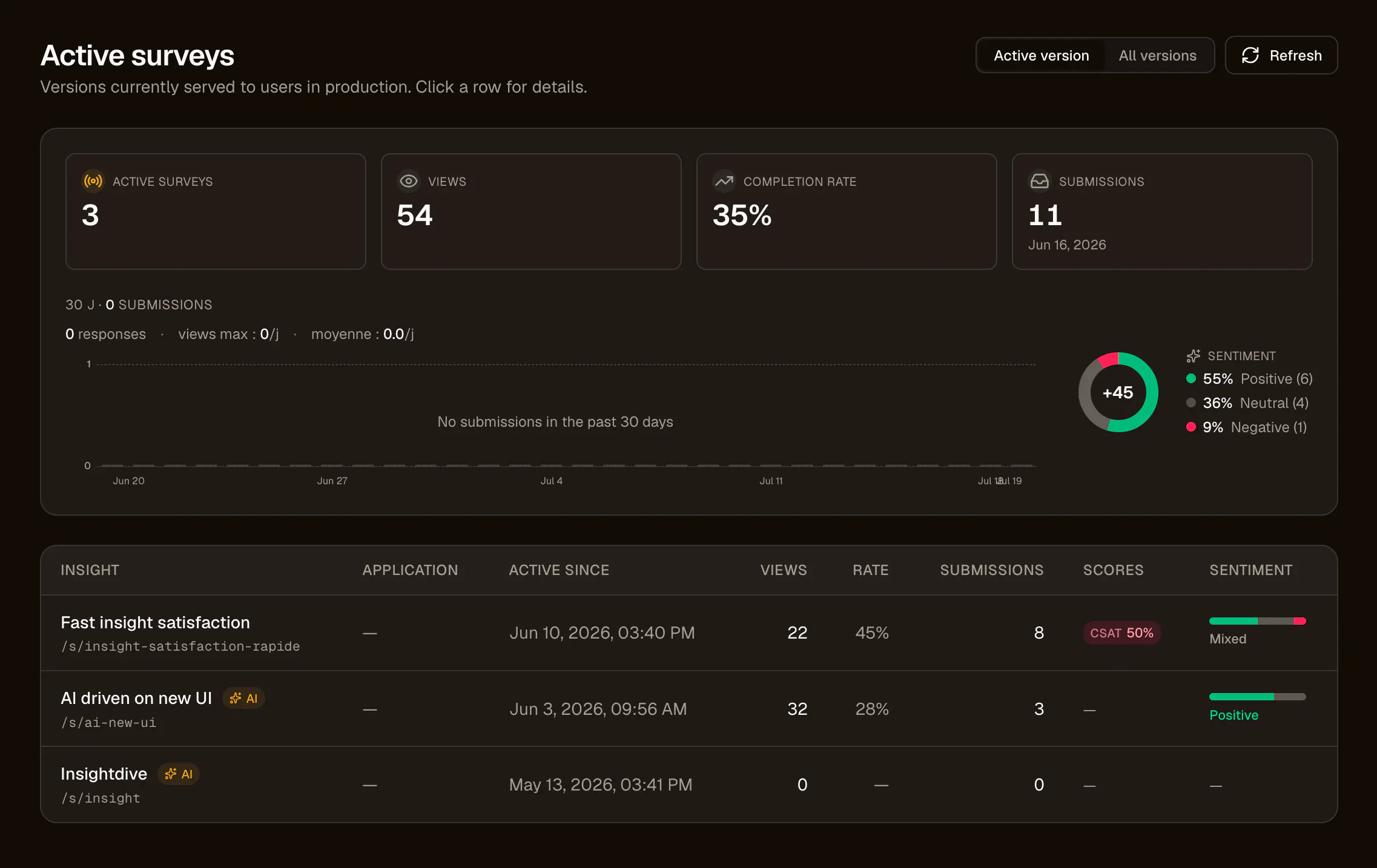Click the Jun 20 axis label
This screenshot has width=1377, height=868.
128,481
